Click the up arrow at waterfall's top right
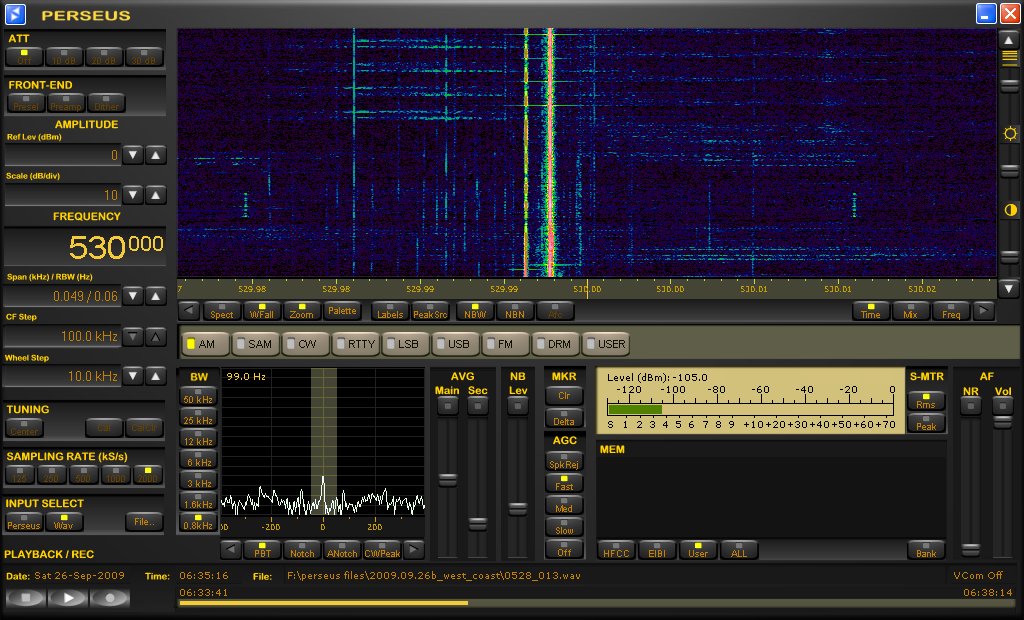The image size is (1024, 620). coord(1009,40)
